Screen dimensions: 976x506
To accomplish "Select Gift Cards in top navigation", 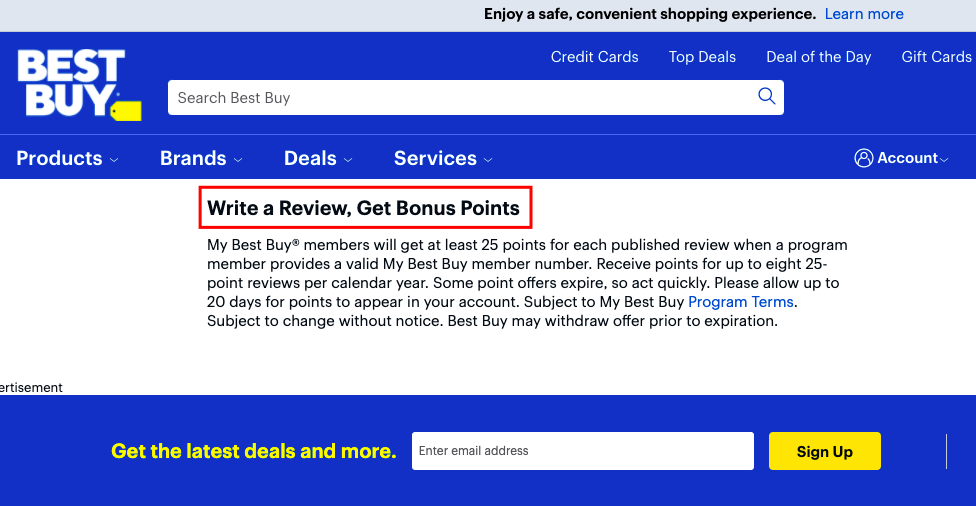I will click(x=936, y=57).
